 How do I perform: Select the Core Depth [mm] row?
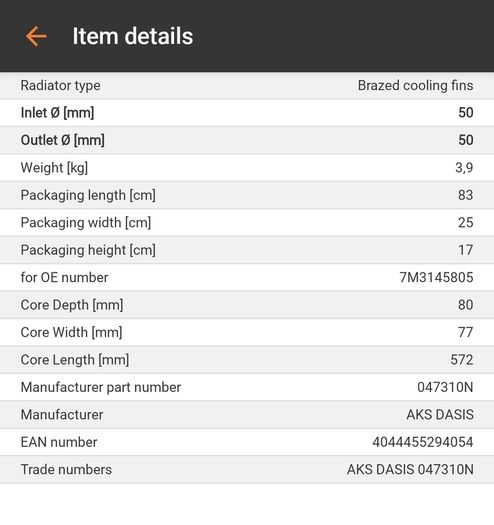(x=247, y=305)
